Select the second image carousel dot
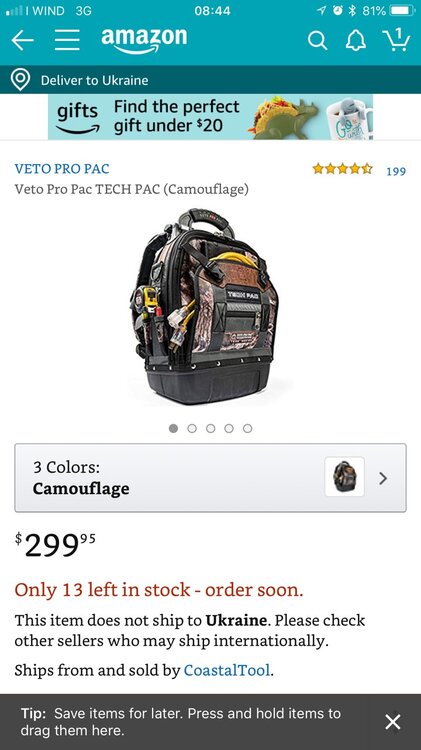This screenshot has width=421, height=750. pyautogui.click(x=192, y=429)
